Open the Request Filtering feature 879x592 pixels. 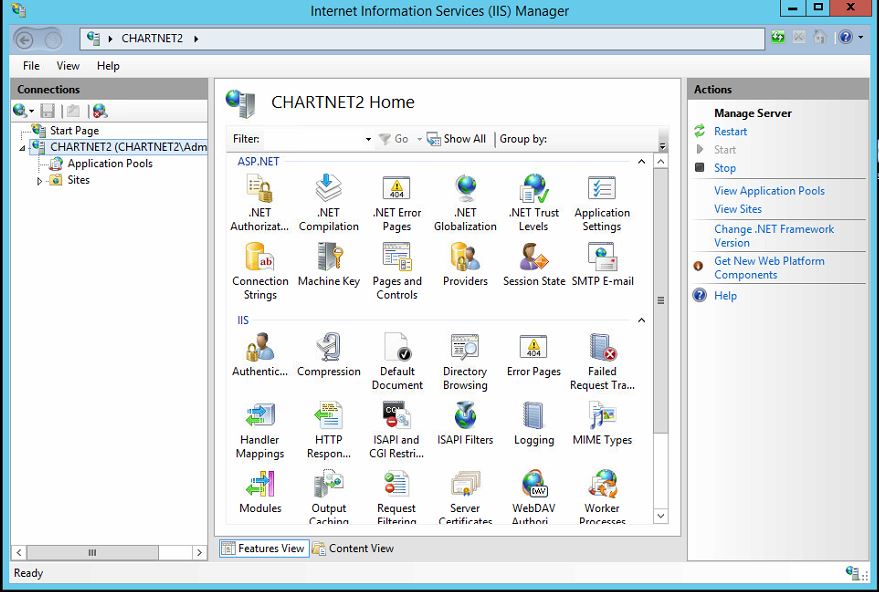[x=397, y=497]
